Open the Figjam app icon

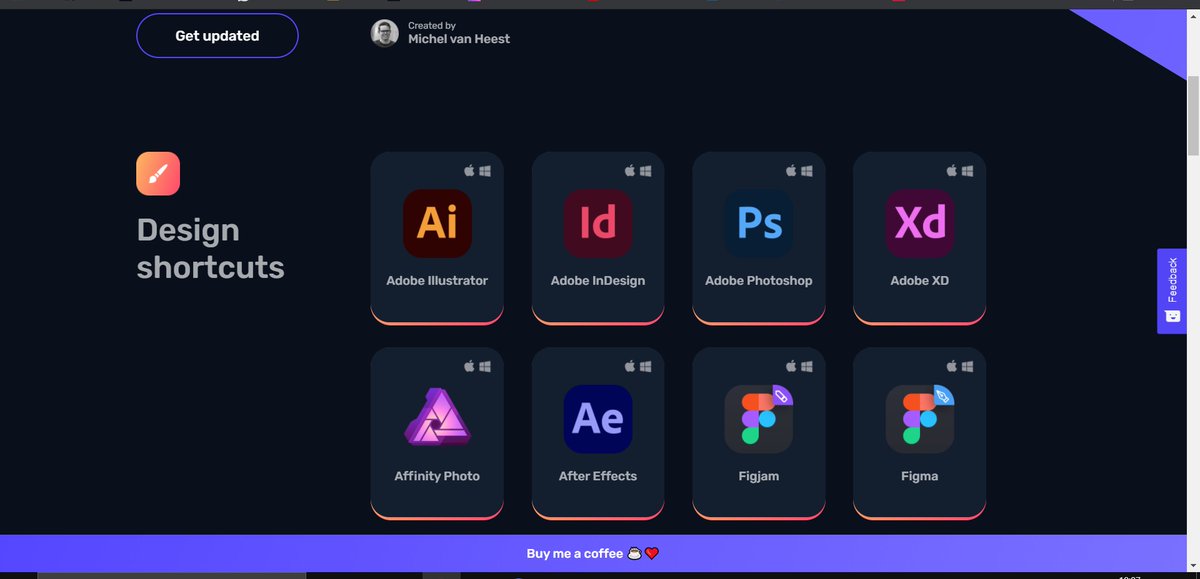pyautogui.click(x=759, y=419)
